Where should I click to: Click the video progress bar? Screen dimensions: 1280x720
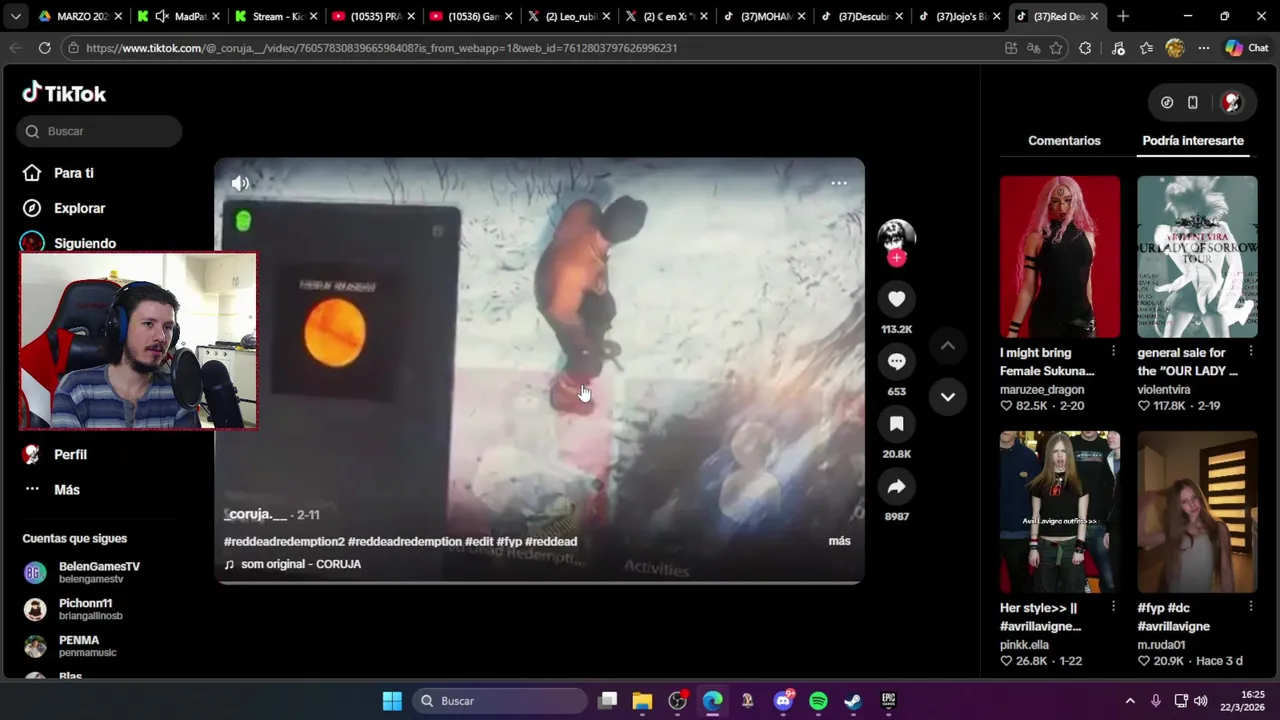click(x=539, y=582)
